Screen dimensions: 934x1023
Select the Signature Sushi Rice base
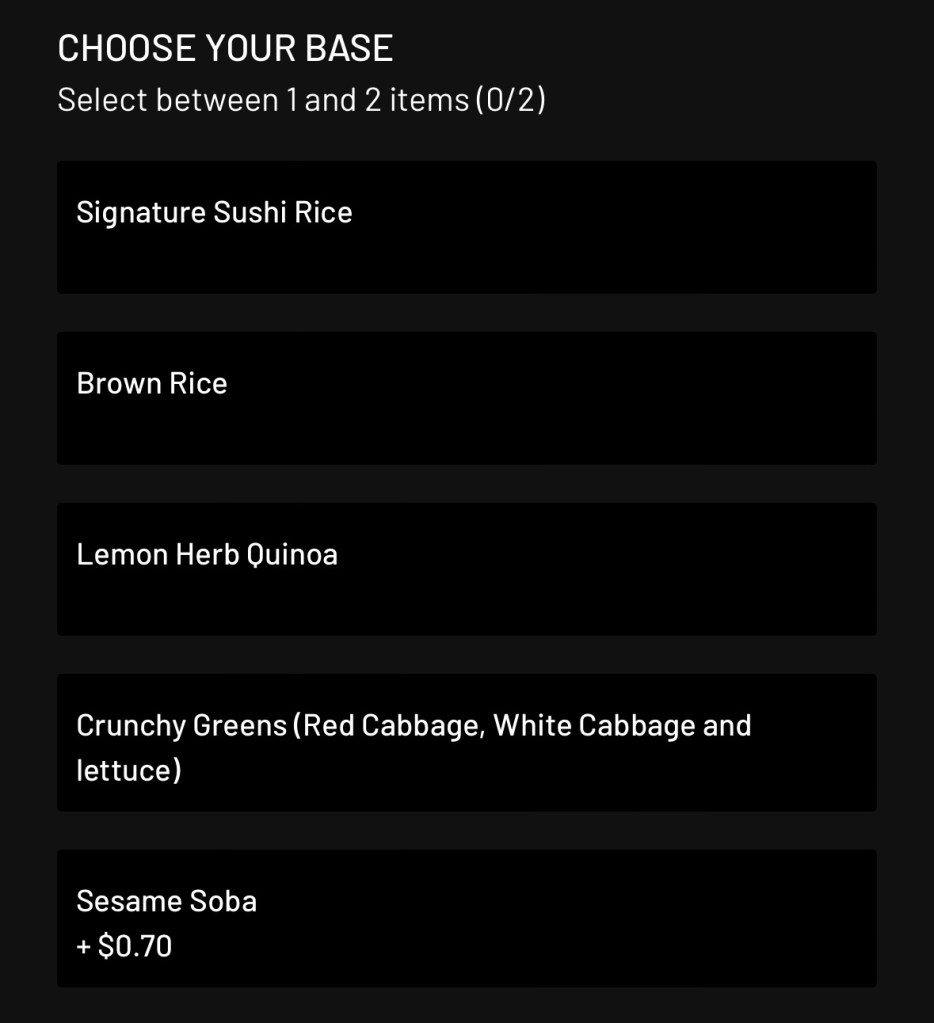tap(466, 227)
